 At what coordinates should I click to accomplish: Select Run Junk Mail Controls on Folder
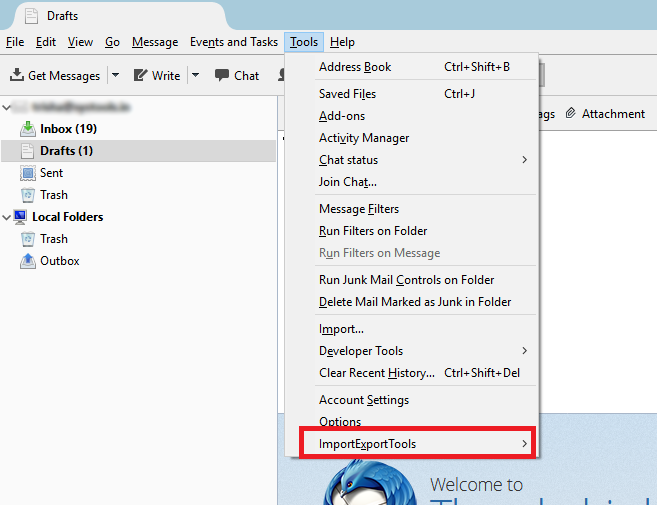[x=411, y=280]
